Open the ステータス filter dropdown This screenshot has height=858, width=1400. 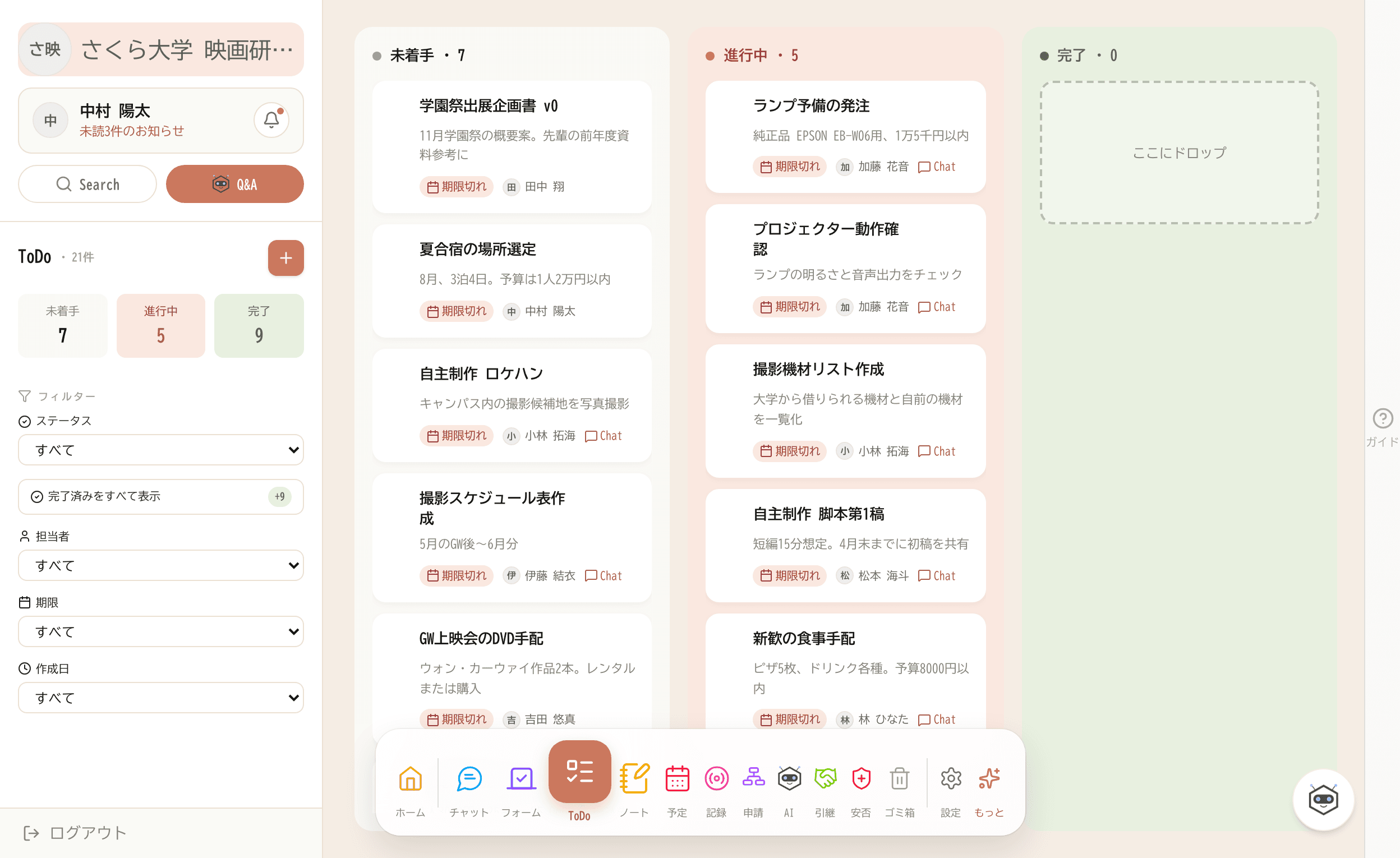[161, 450]
